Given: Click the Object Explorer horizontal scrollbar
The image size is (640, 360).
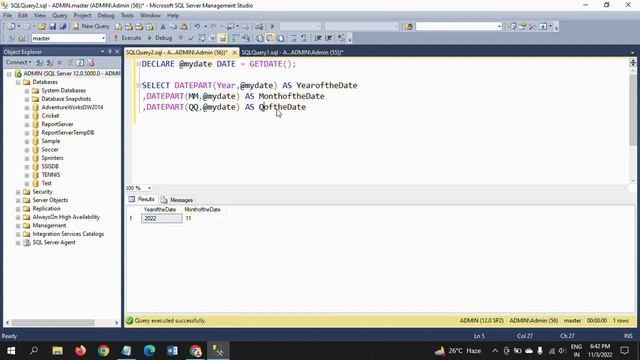Looking at the screenshot, I should 53,323.
